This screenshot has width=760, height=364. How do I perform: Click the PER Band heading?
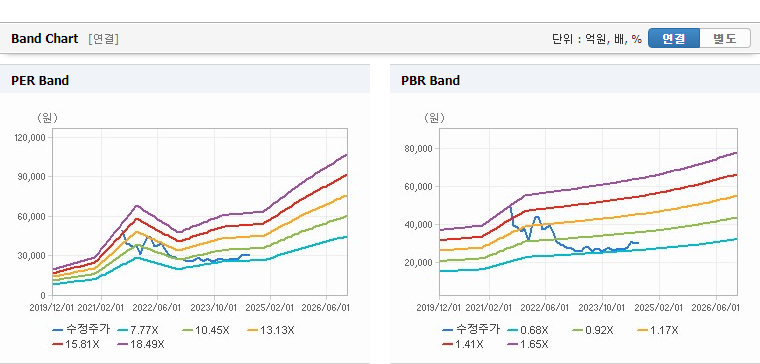(40, 80)
